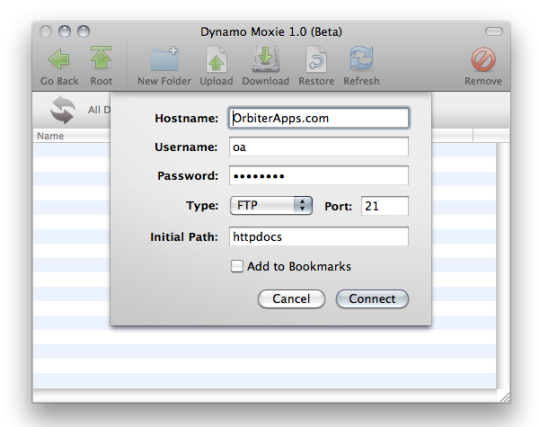540x427 pixels.
Task: Focus the Port field
Action: coord(385,206)
